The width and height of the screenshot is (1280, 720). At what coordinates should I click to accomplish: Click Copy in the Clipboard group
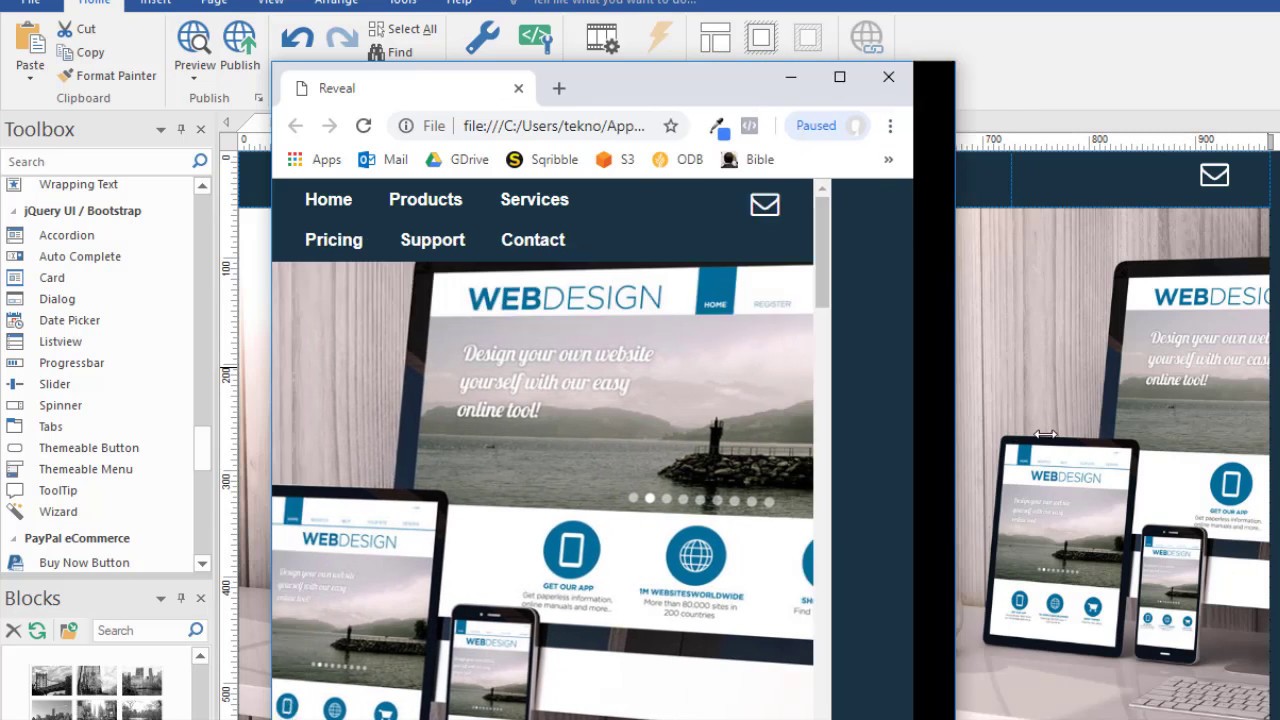coord(81,52)
